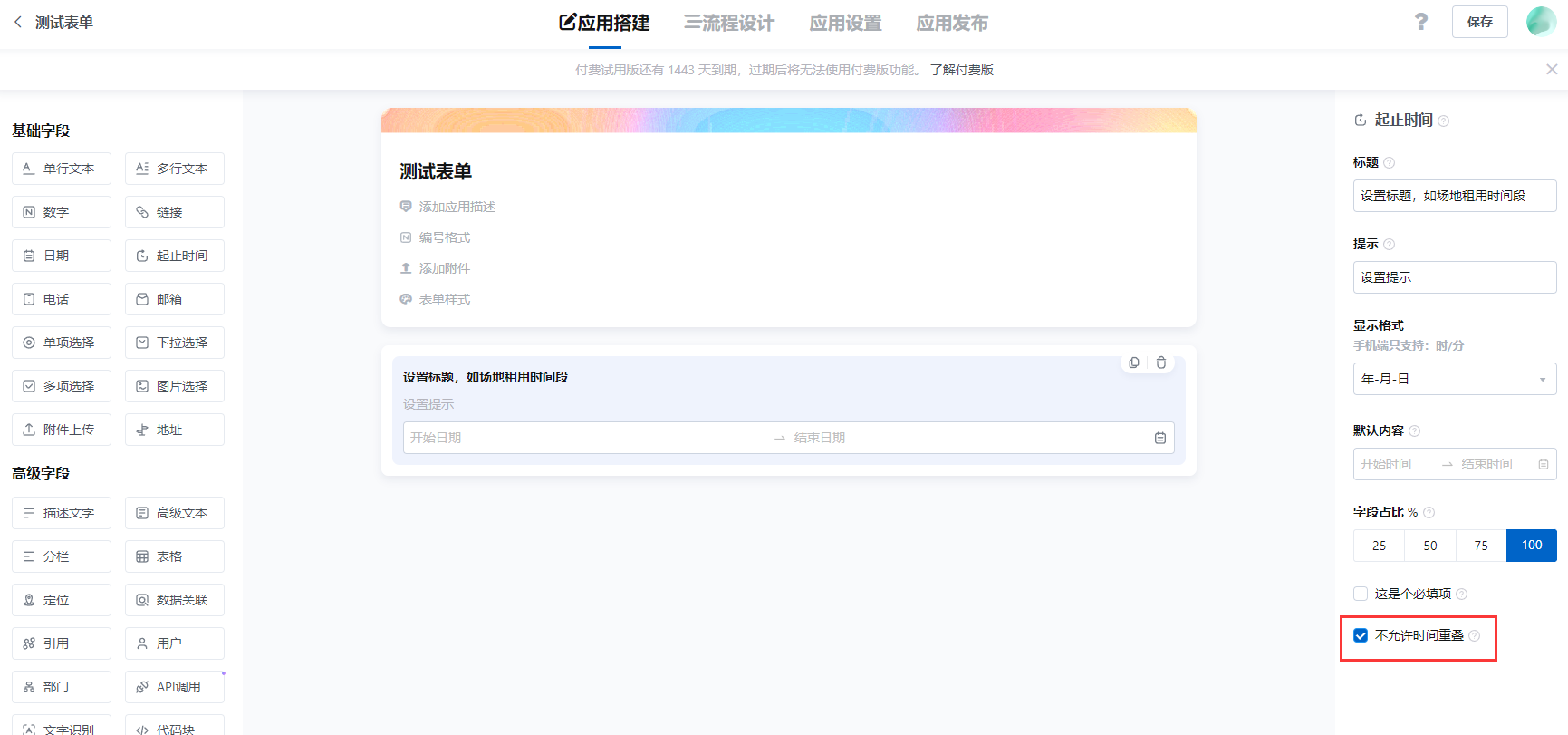Open the 默认内容 time range picker
The height and width of the screenshot is (735, 1568).
(x=1455, y=464)
